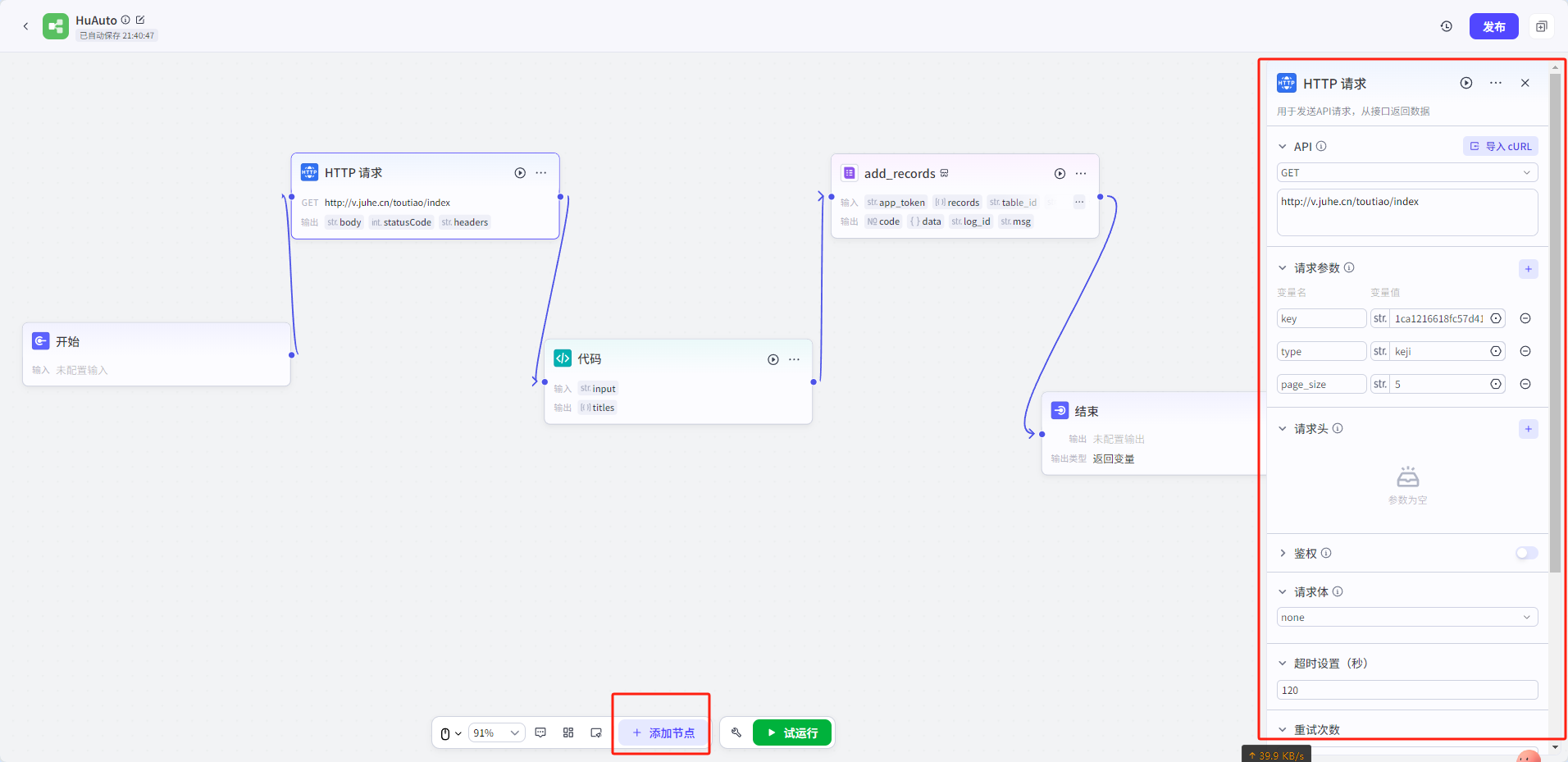Screen dimensions: 1568x762
Task: Click the debug wrench icon beside 试运行
Action: (736, 732)
